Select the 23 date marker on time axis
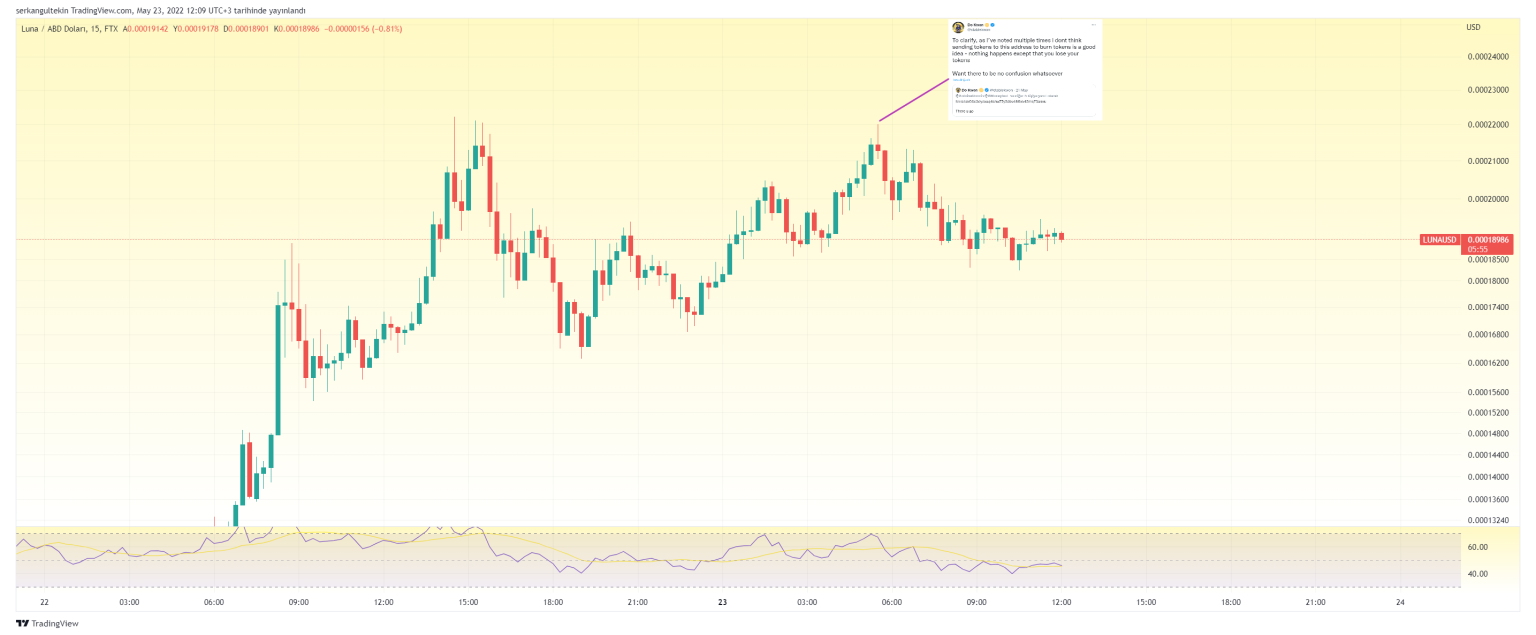Image resolution: width=1536 pixels, height=635 pixels. point(722,602)
